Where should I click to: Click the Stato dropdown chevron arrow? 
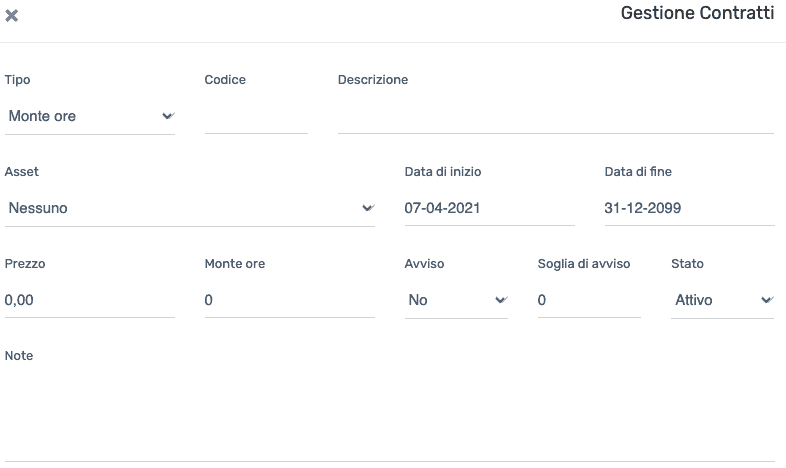point(767,300)
